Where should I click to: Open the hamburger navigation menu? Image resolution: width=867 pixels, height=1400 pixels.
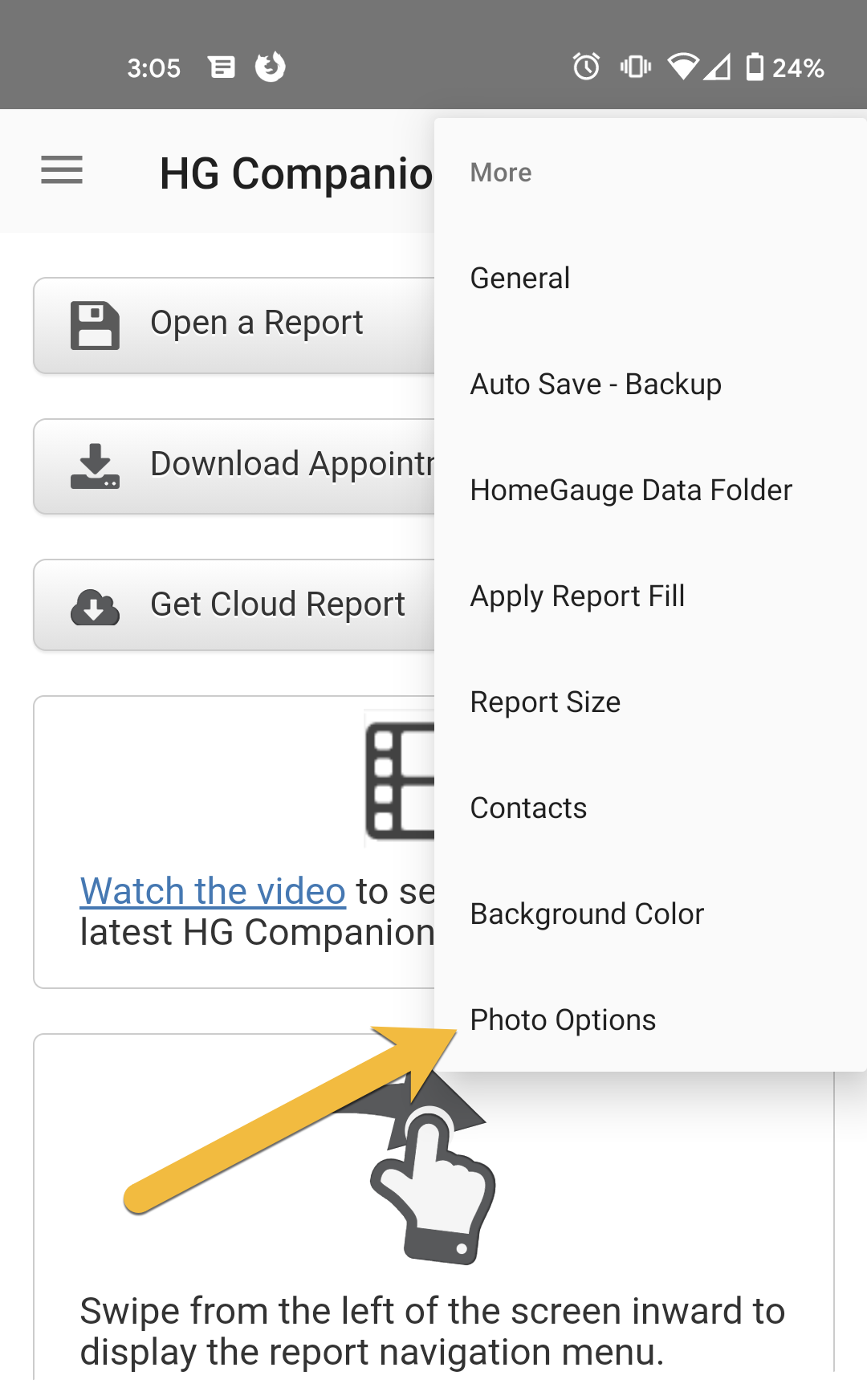point(62,170)
